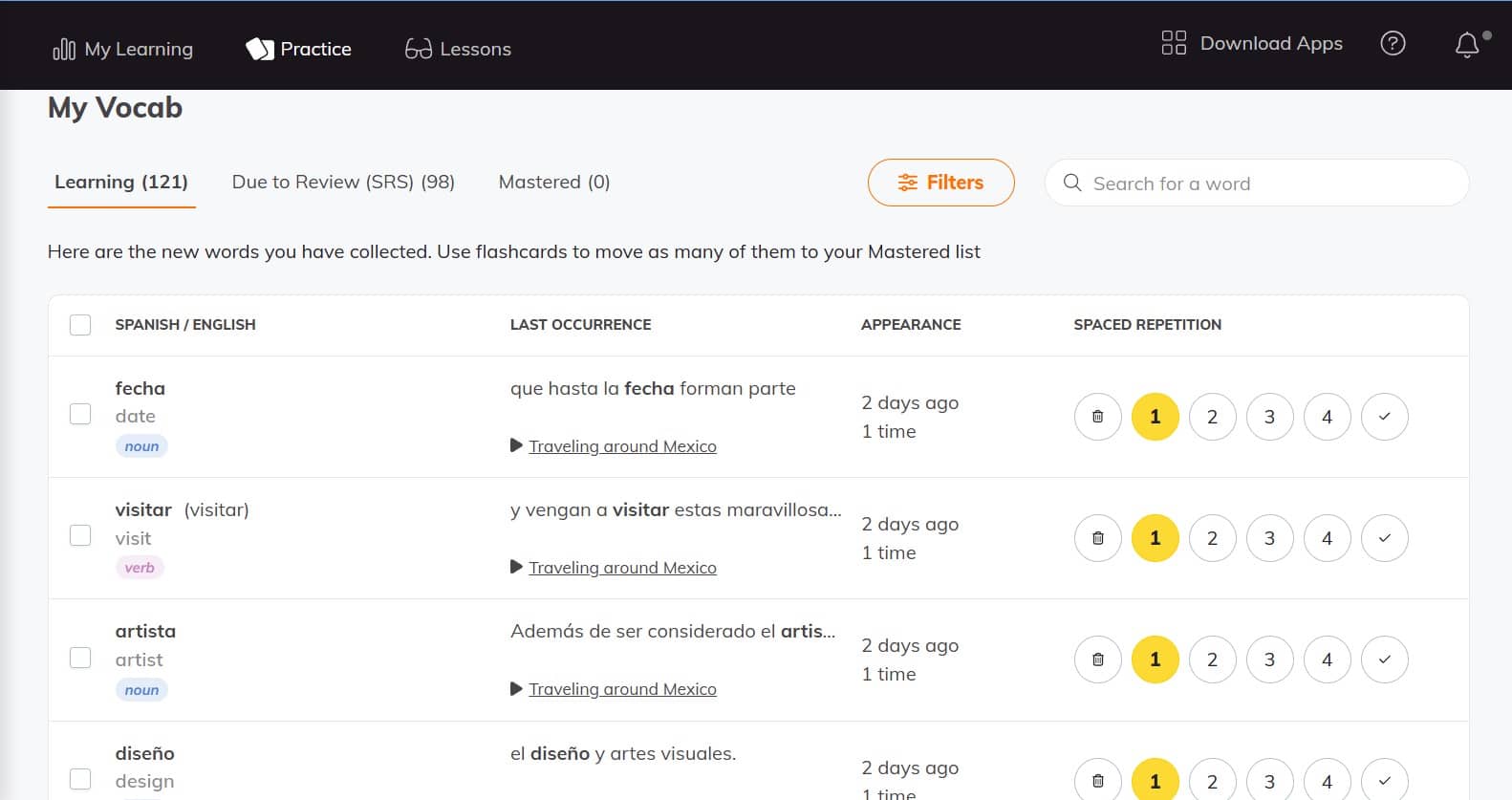
Task: Switch to Due to Review (SRS) tab
Action: (343, 182)
